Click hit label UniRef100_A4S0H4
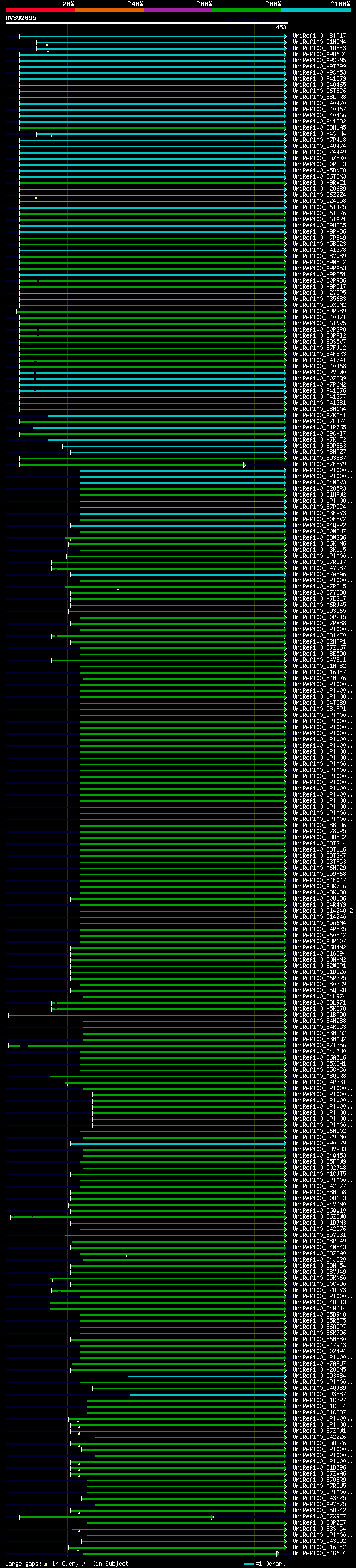Viewport: 356px width, 1568px height. (x=319, y=134)
